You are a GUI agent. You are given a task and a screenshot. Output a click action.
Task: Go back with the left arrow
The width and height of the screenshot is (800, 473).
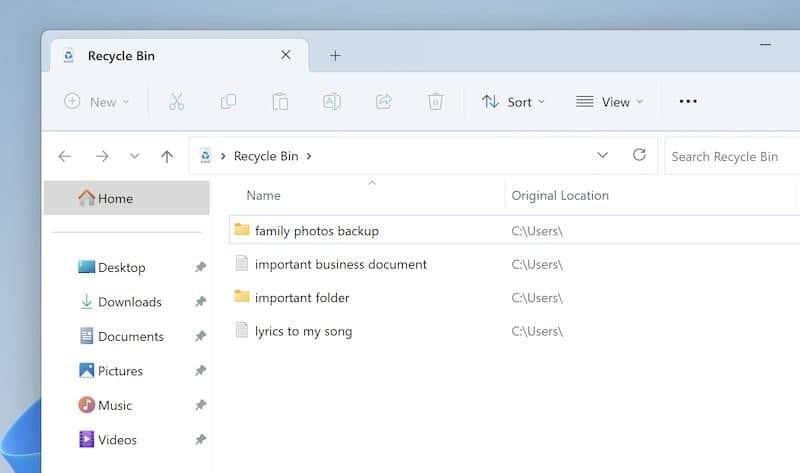65,156
